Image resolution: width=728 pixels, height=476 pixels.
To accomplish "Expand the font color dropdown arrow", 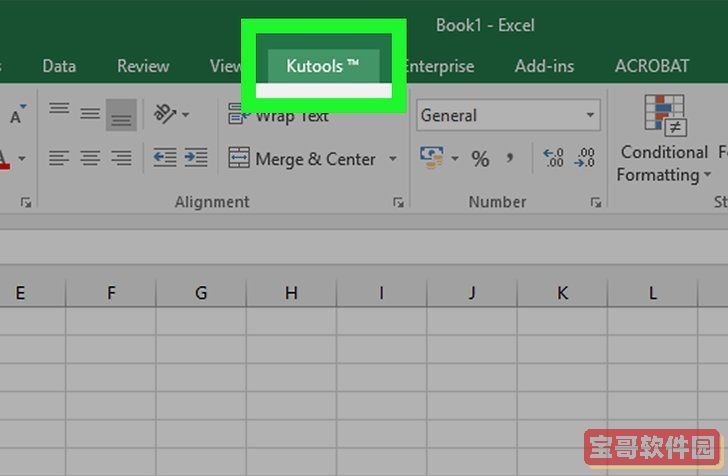I will coord(22,159).
